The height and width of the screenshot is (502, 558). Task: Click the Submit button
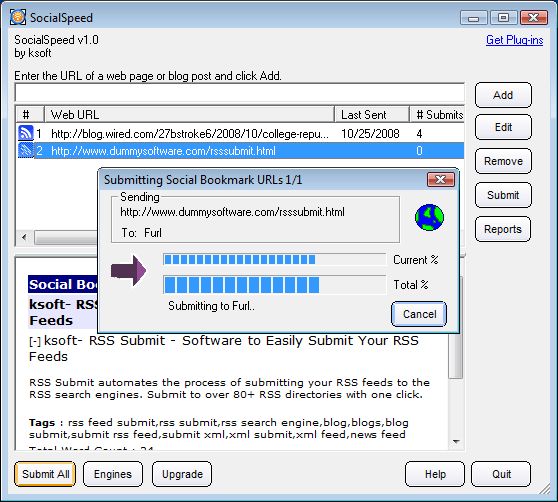click(503, 195)
